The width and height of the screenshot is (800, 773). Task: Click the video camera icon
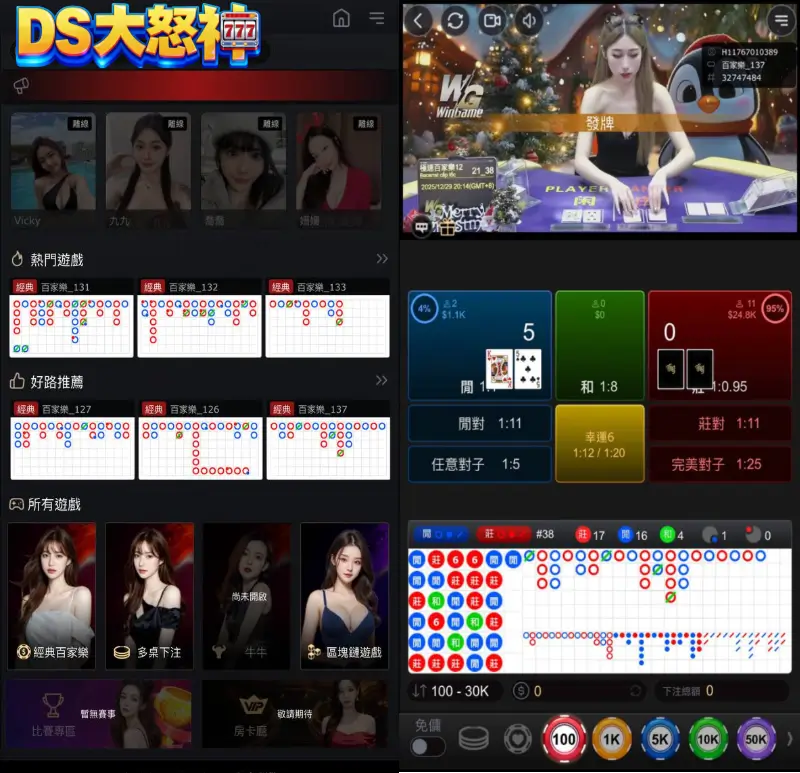492,20
